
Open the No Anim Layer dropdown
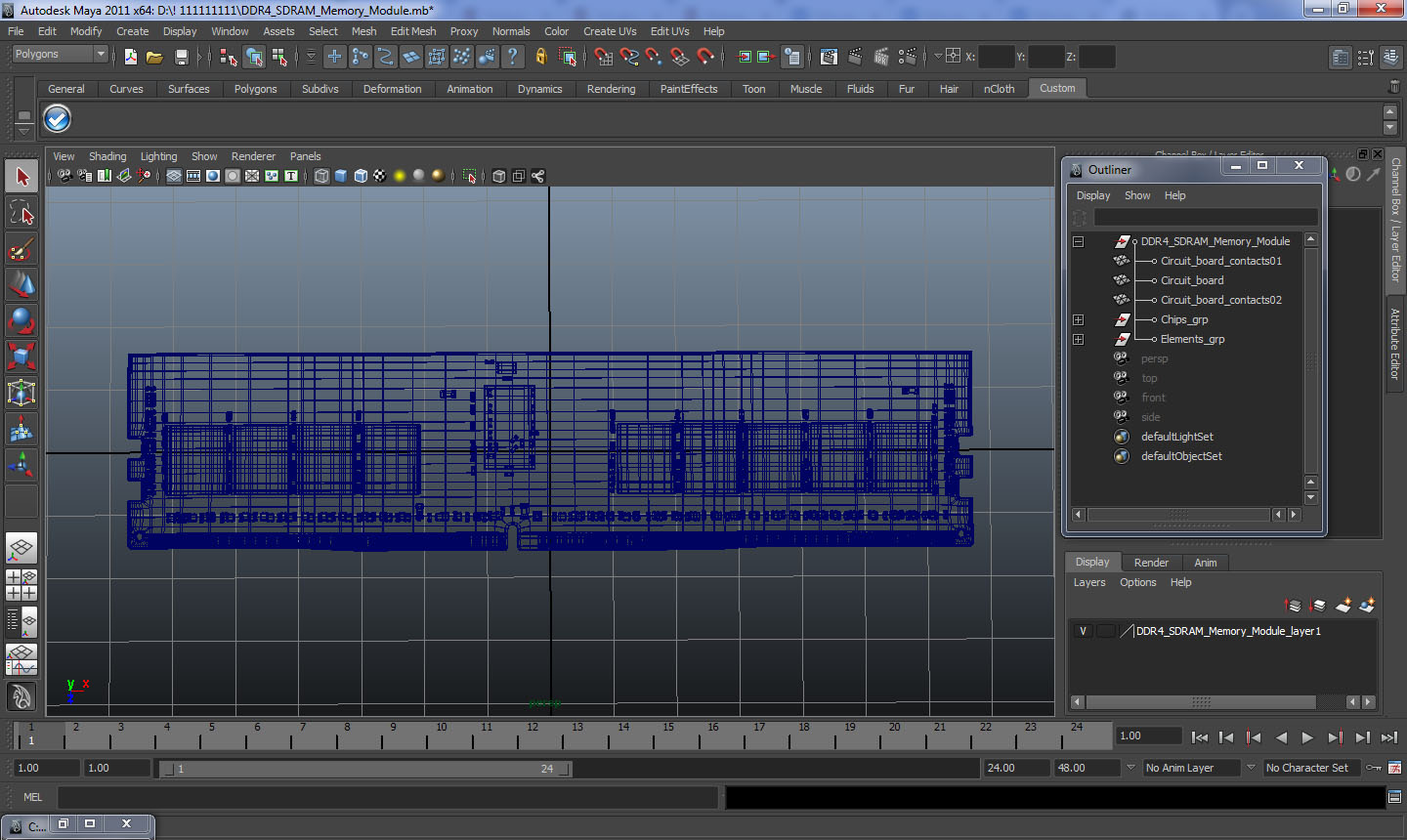tap(1130, 768)
